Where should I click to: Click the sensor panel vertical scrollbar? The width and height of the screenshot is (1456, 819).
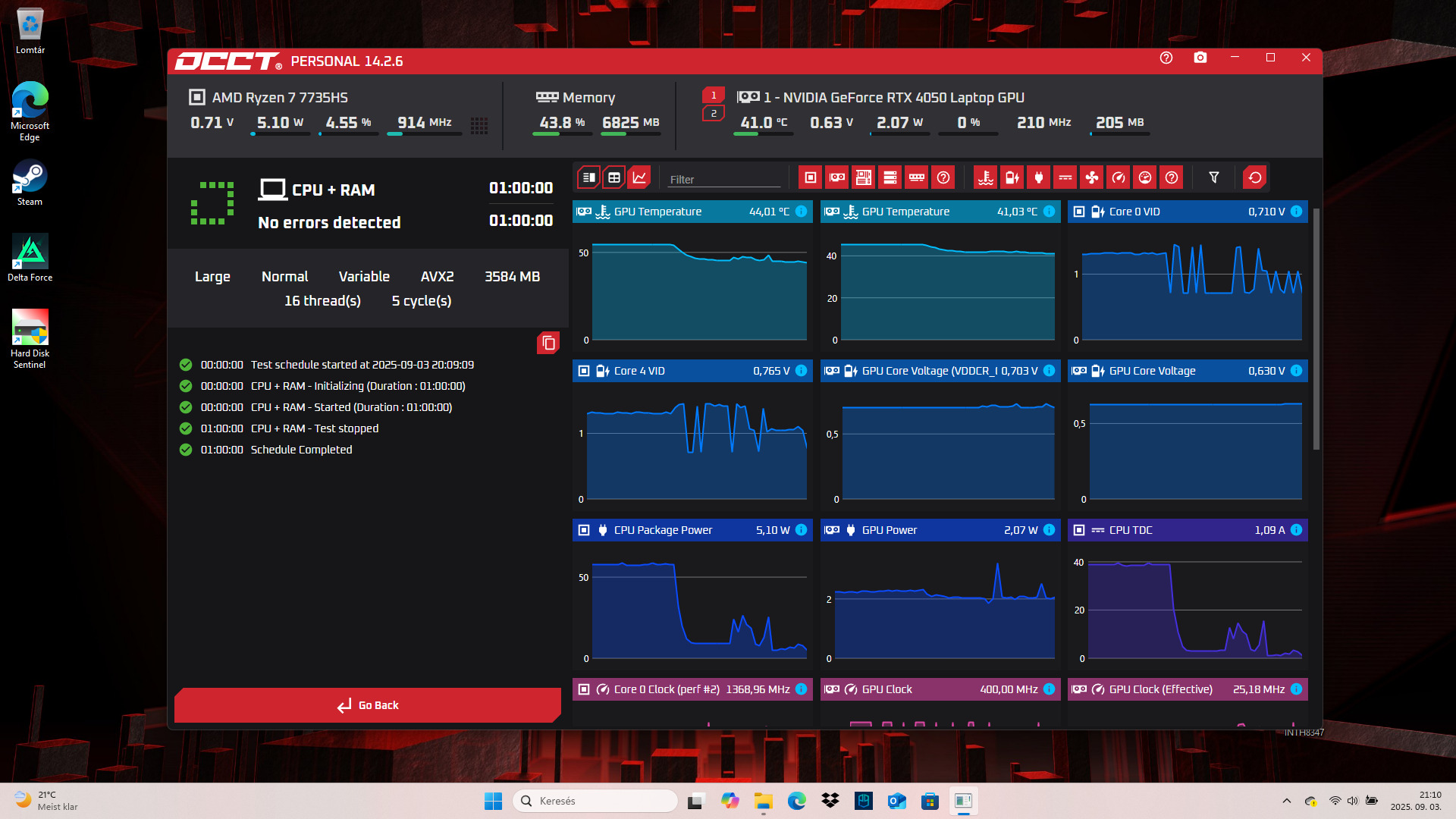pyautogui.click(x=1316, y=330)
